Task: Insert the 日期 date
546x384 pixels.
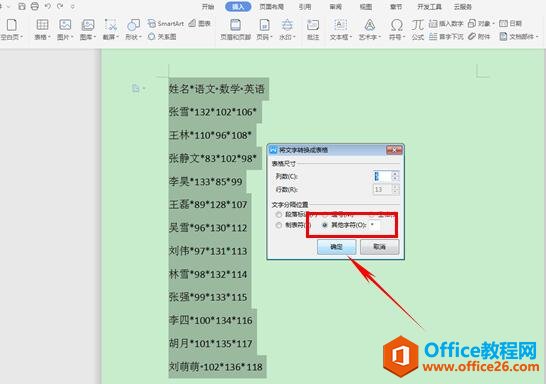Action: tap(510, 24)
